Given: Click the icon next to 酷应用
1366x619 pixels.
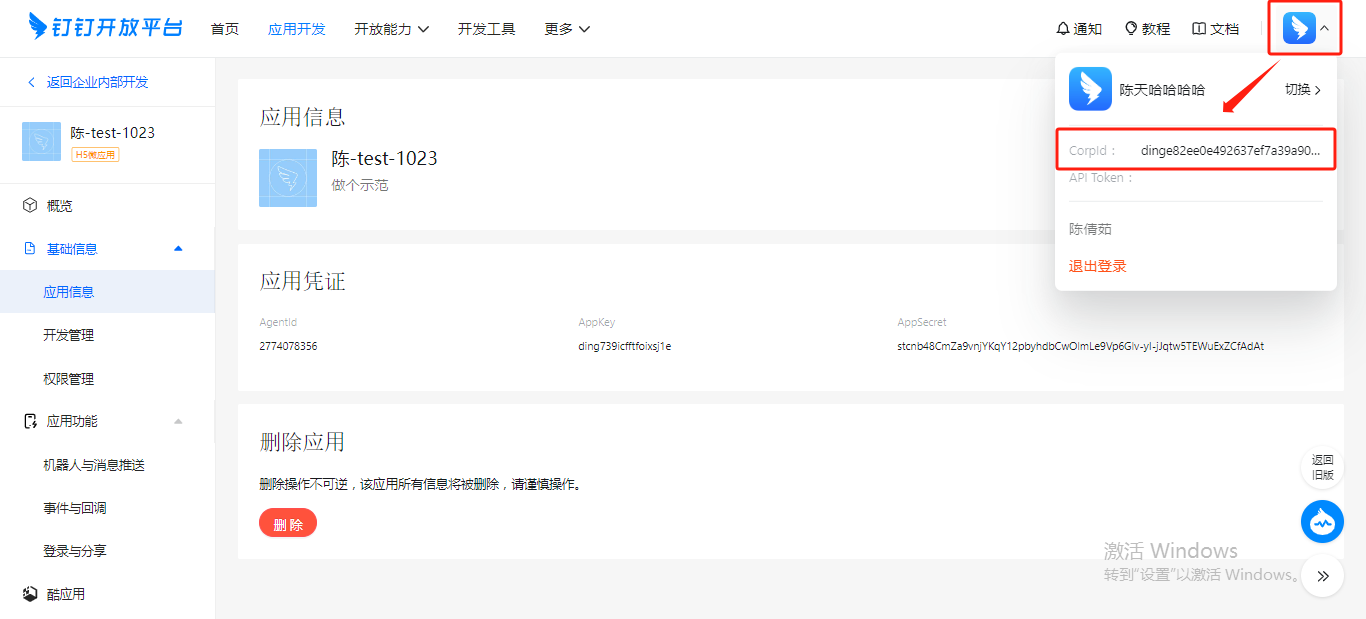Looking at the screenshot, I should [x=30, y=594].
